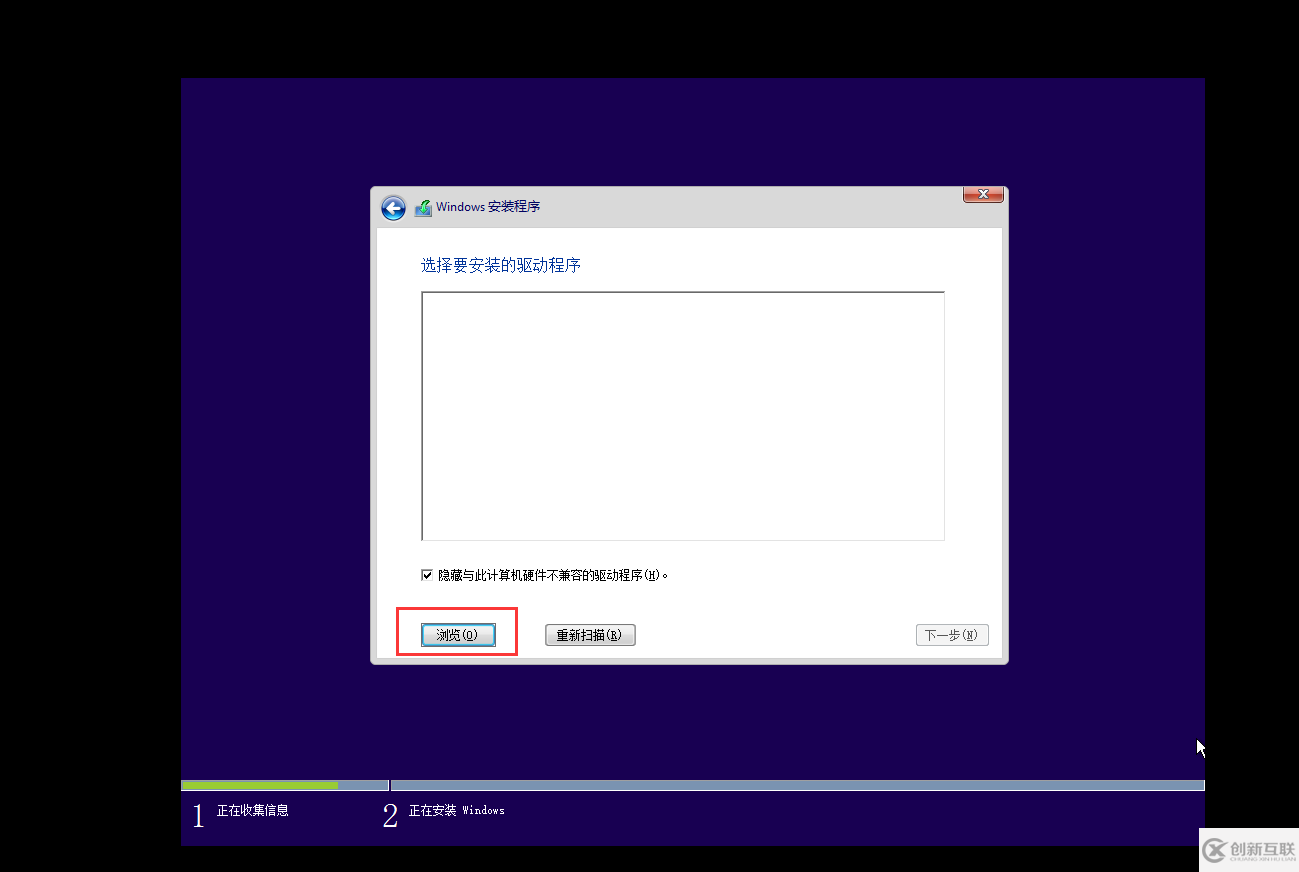
Task: Click the green installation progress bar
Action: point(259,785)
